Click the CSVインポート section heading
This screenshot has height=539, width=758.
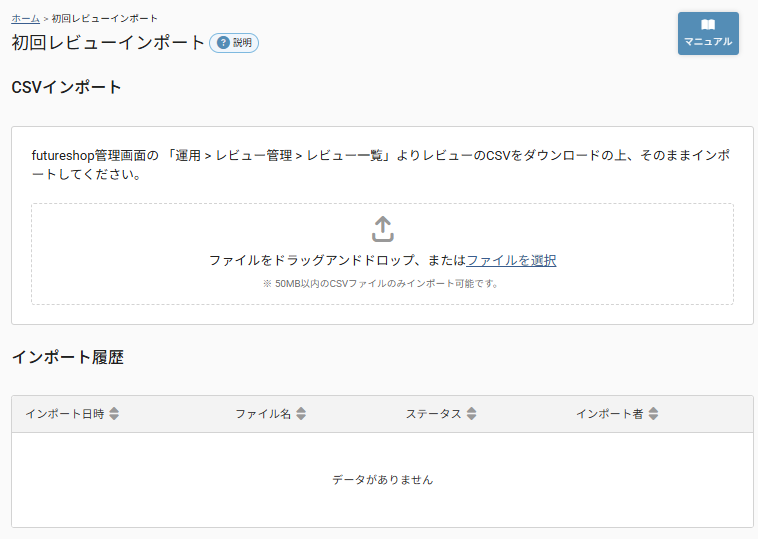point(66,87)
